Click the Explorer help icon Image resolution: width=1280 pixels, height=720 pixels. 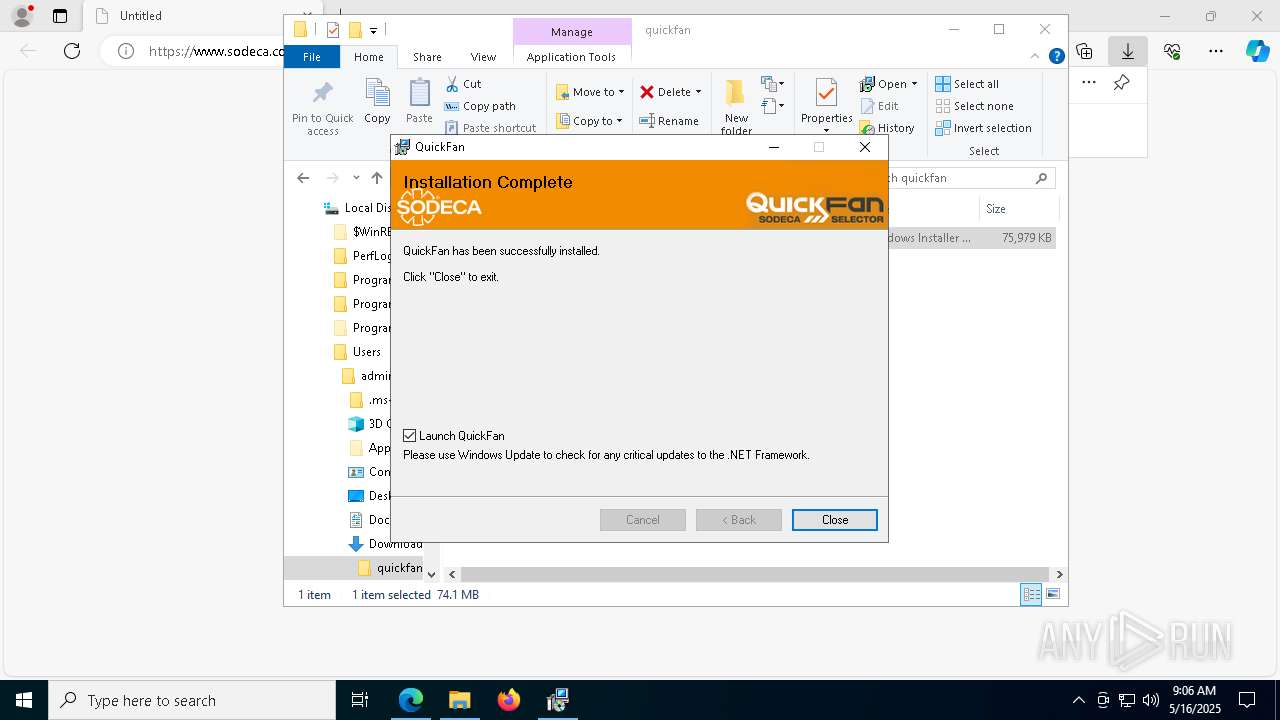[1056, 57]
